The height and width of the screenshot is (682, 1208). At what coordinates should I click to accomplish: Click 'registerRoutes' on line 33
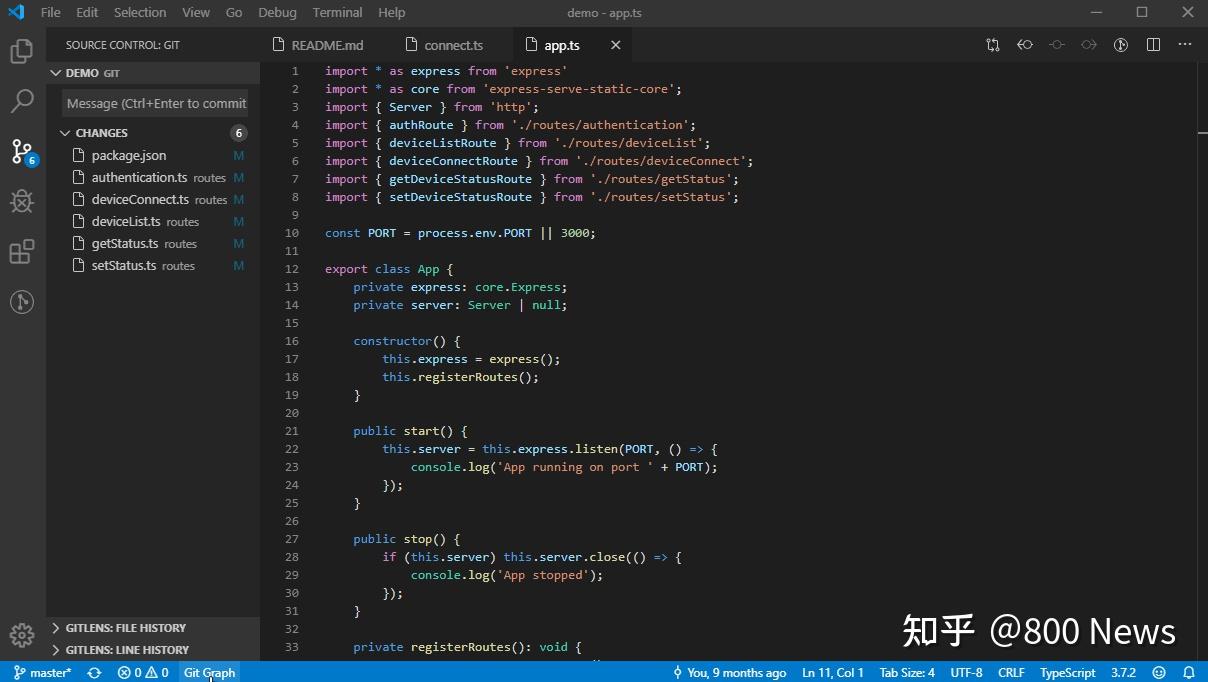click(461, 647)
